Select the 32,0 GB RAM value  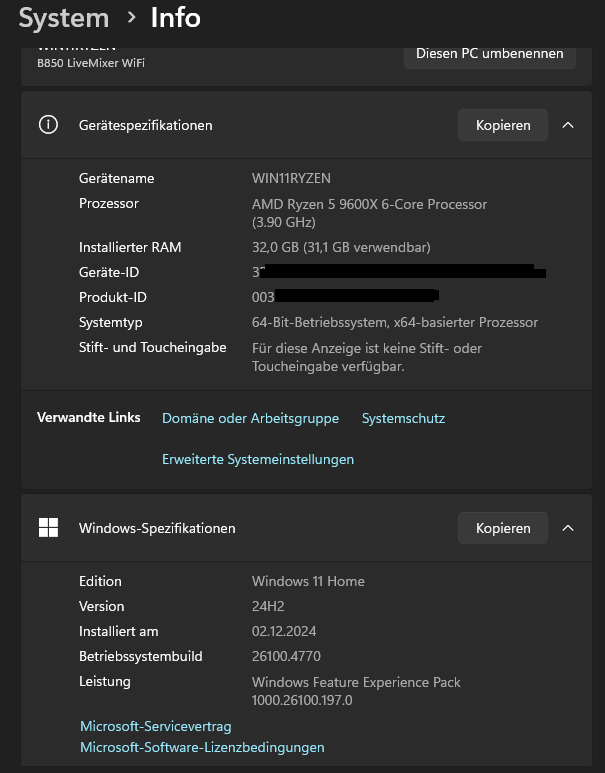(x=341, y=247)
